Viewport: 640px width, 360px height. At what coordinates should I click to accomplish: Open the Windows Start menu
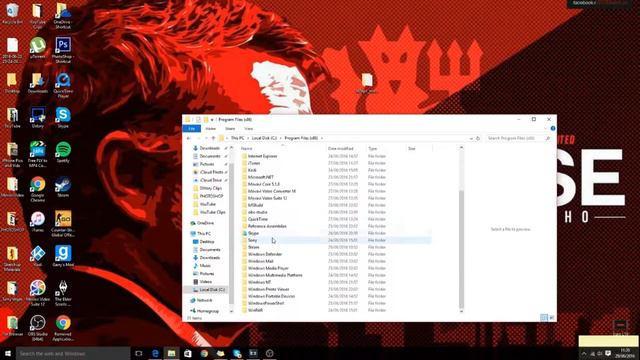7,353
